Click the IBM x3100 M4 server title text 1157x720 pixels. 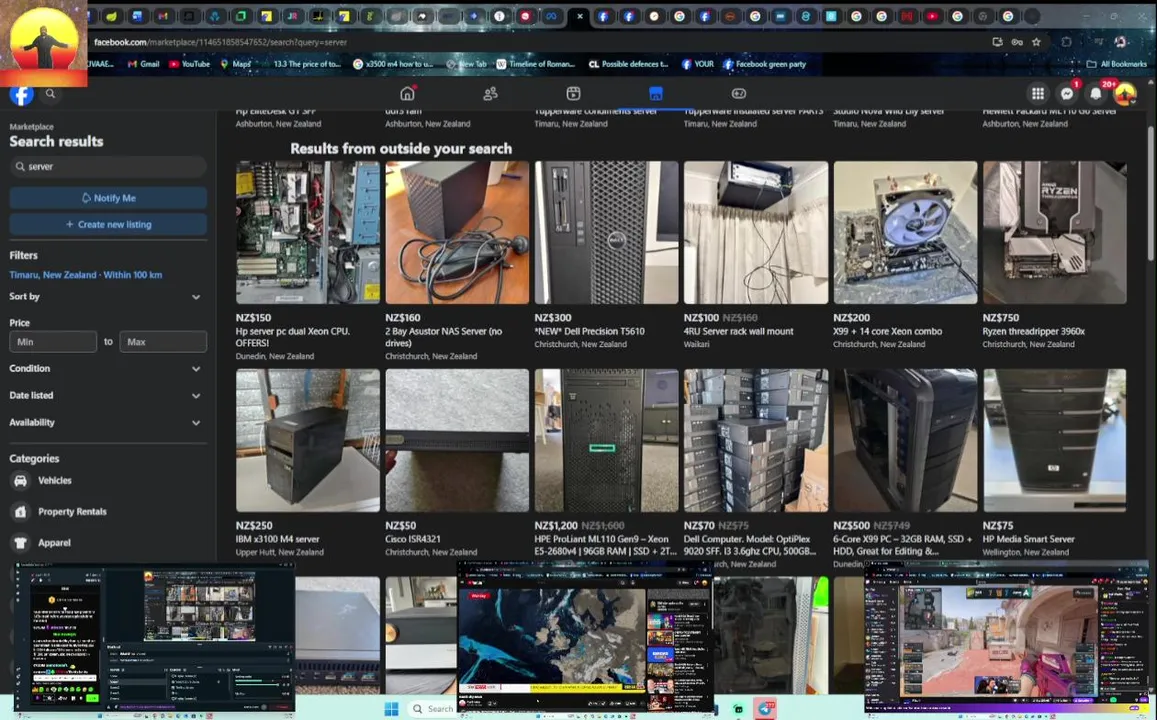click(x=277, y=539)
